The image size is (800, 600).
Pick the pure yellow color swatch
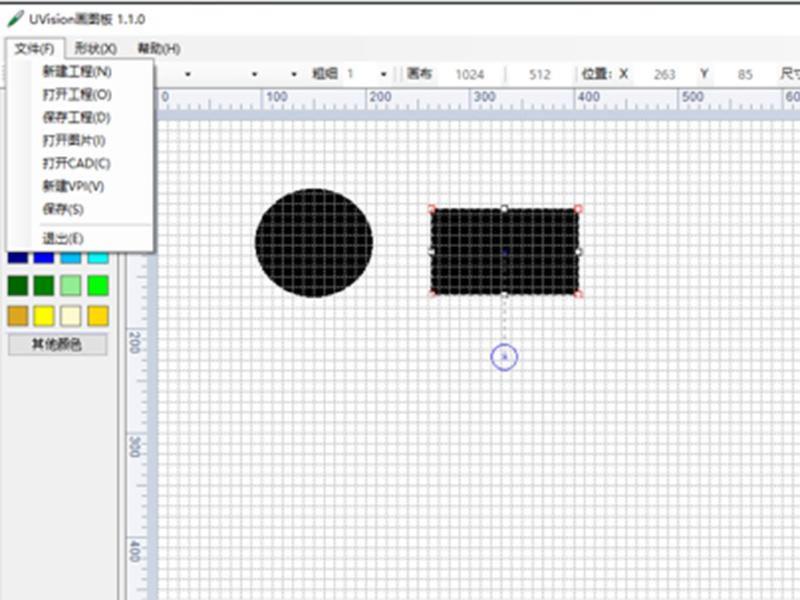44,316
